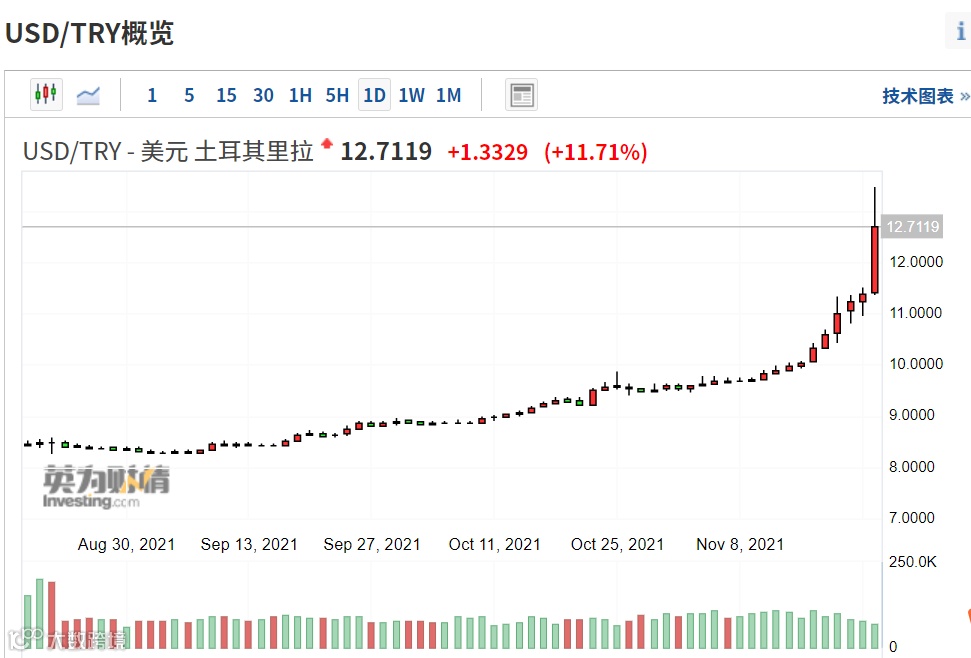Click the 250.0K volume axis label

coord(913,562)
